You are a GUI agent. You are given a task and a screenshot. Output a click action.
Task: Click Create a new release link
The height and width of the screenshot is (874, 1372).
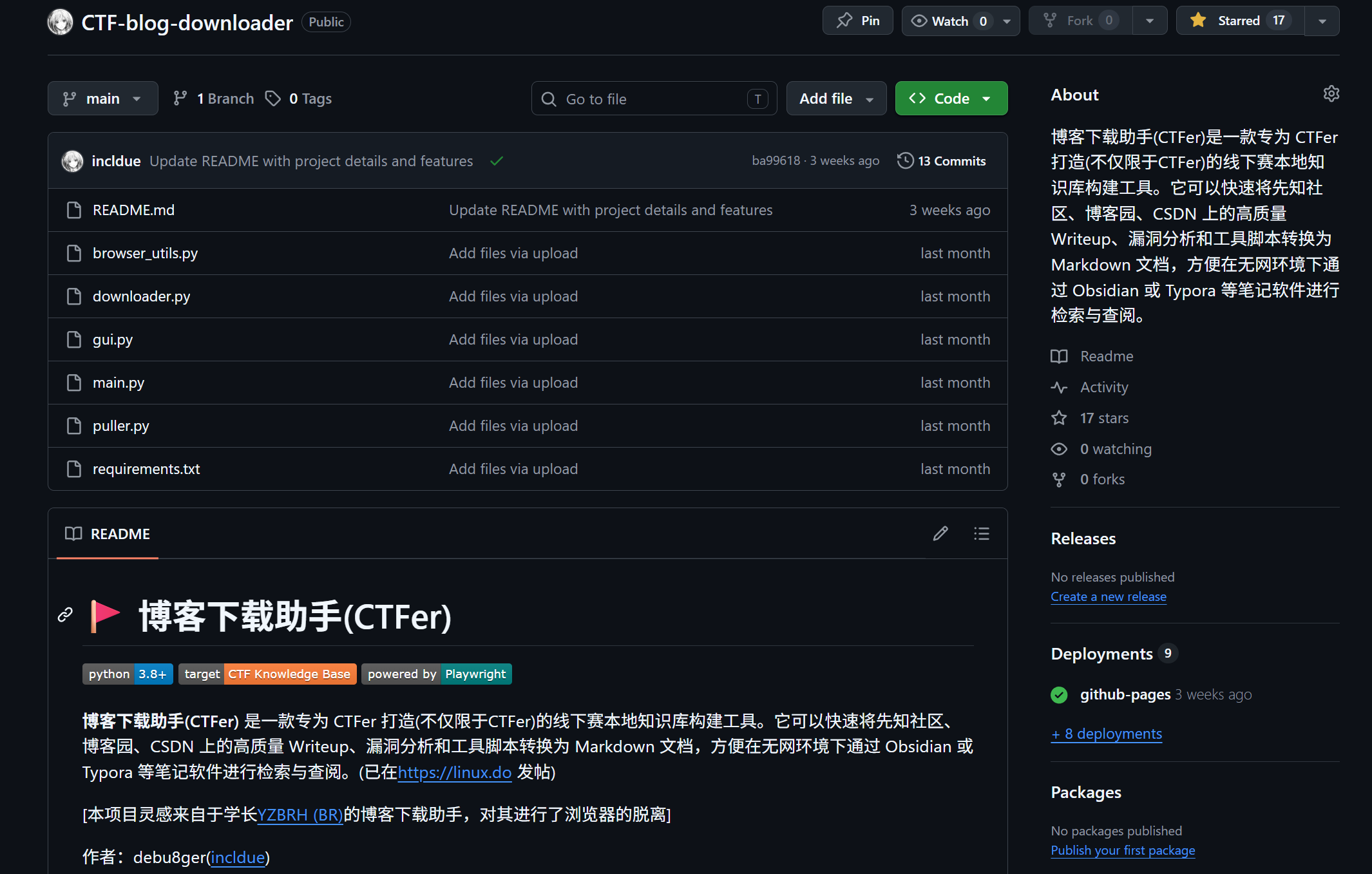1108,596
